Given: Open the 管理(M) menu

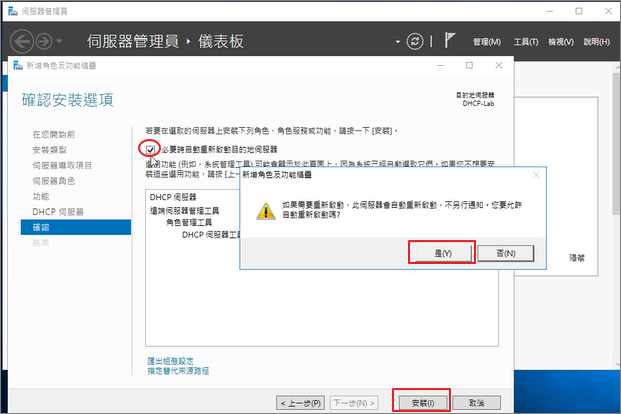Looking at the screenshot, I should (x=487, y=42).
